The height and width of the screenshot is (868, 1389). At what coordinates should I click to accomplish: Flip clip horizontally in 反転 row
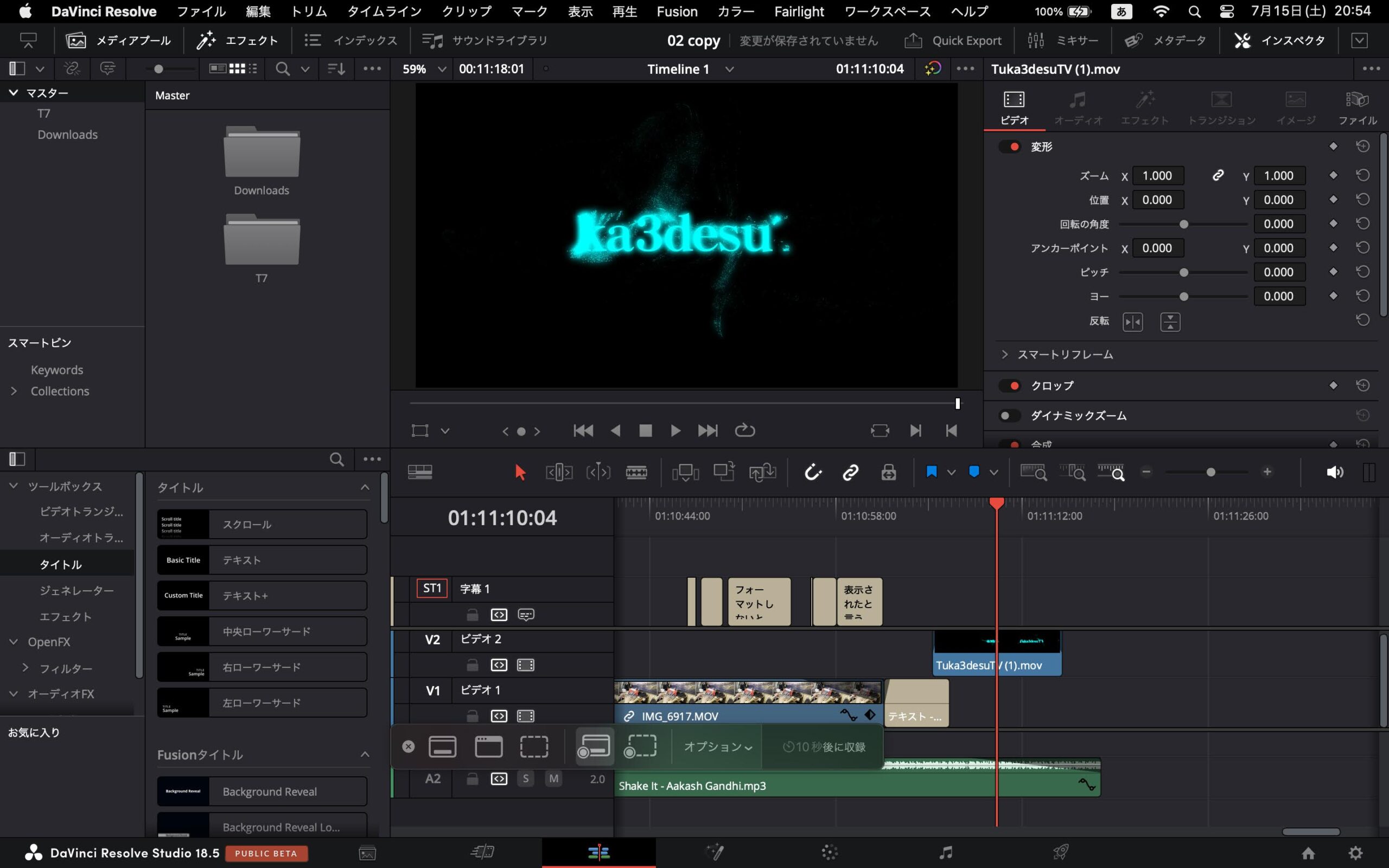click(1132, 322)
